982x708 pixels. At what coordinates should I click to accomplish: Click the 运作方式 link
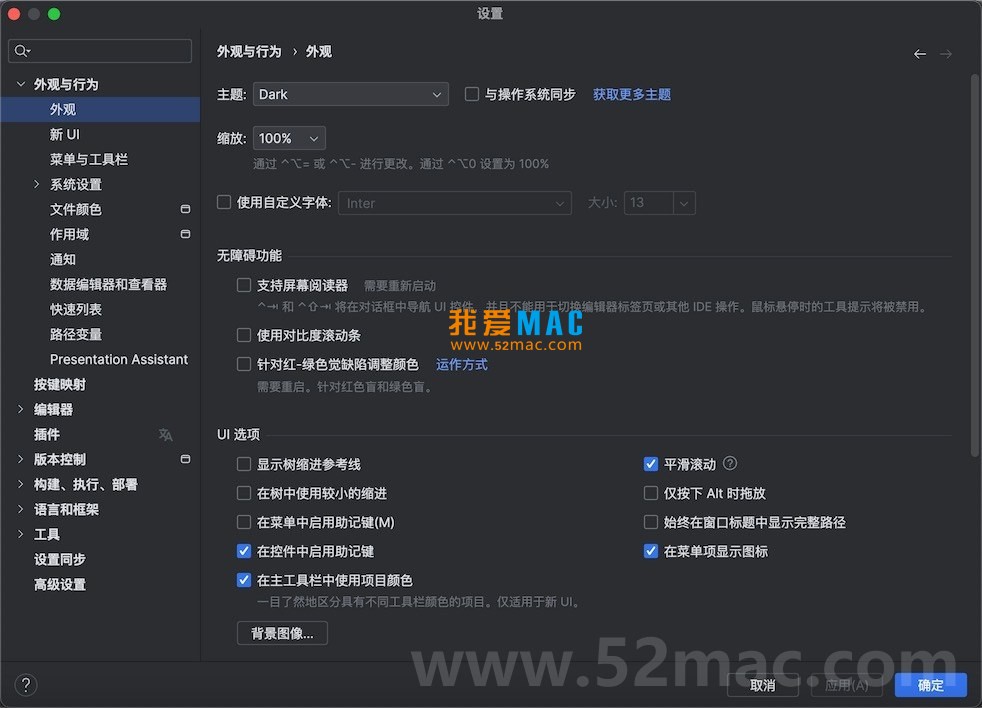click(462, 364)
